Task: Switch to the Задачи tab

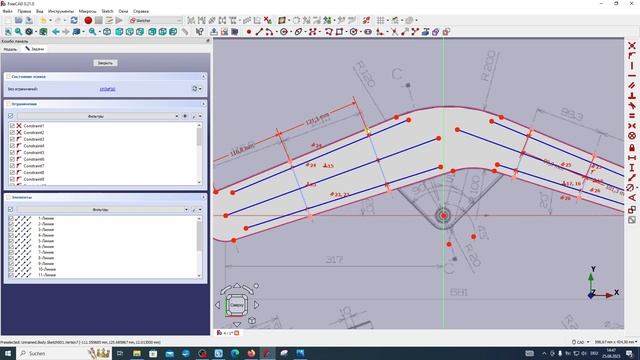Action: pos(35,49)
